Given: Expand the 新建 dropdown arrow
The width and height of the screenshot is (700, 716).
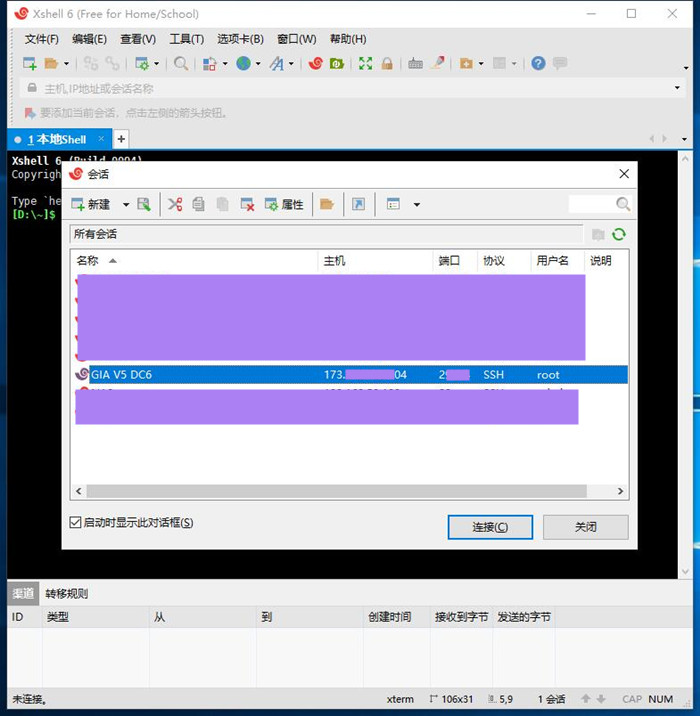Looking at the screenshot, I should (126, 205).
